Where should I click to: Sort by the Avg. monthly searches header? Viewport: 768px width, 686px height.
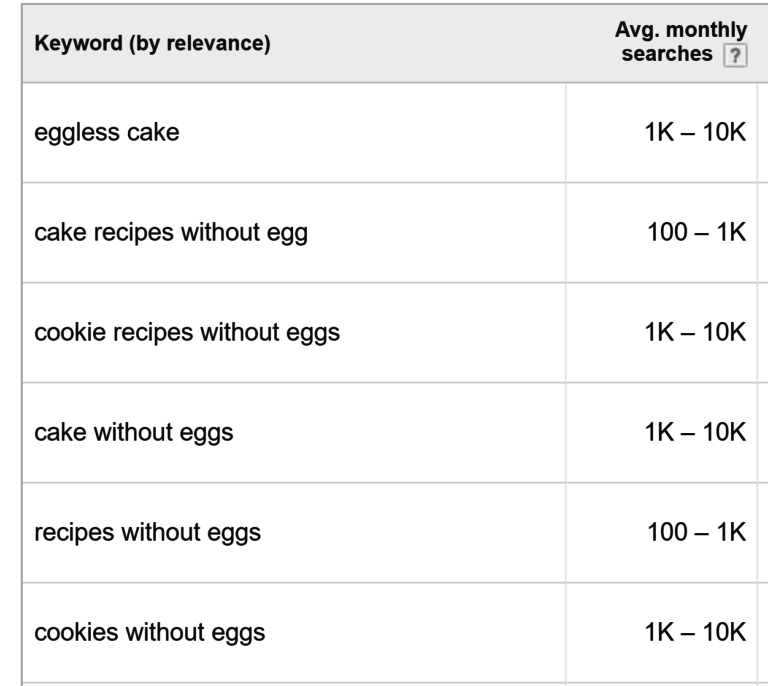click(x=681, y=42)
